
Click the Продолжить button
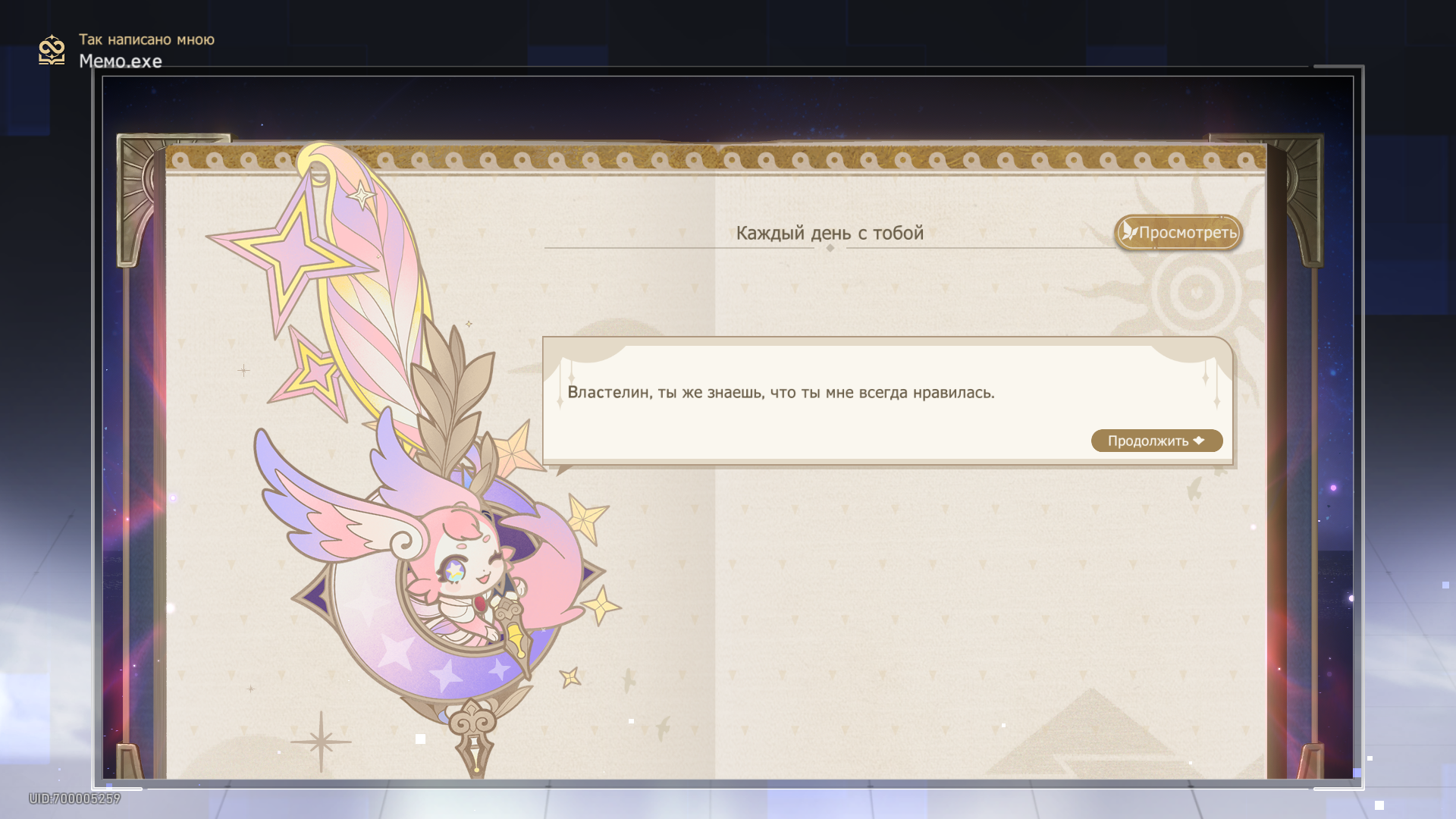click(x=1156, y=441)
